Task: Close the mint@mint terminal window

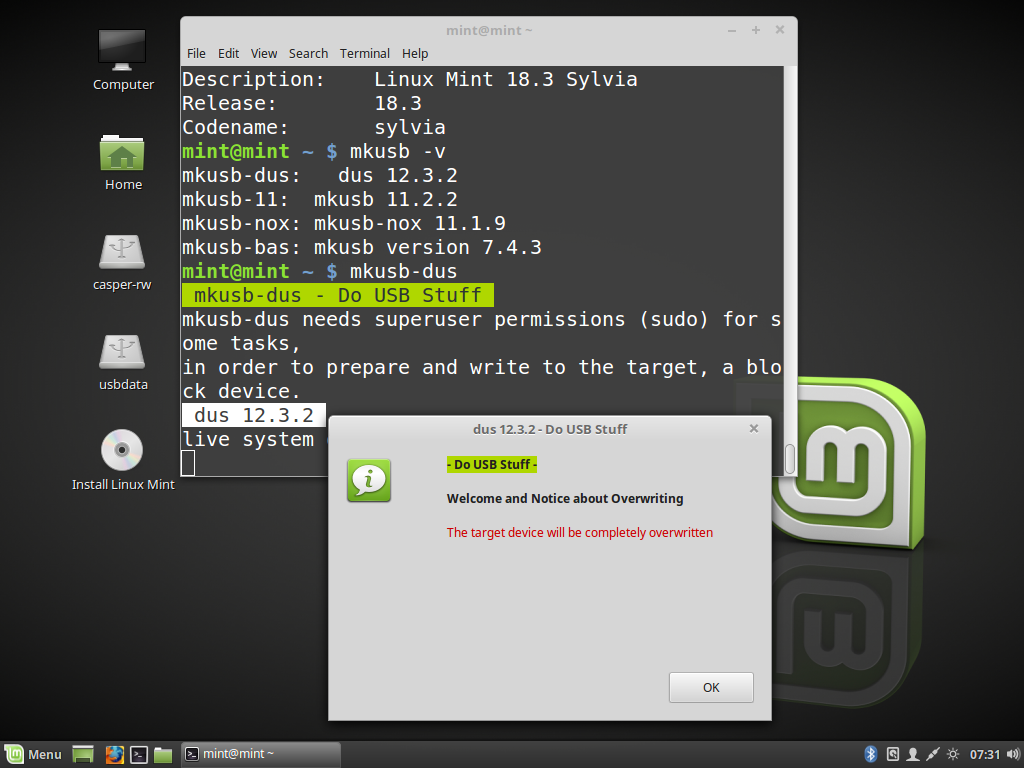Action: (x=780, y=30)
